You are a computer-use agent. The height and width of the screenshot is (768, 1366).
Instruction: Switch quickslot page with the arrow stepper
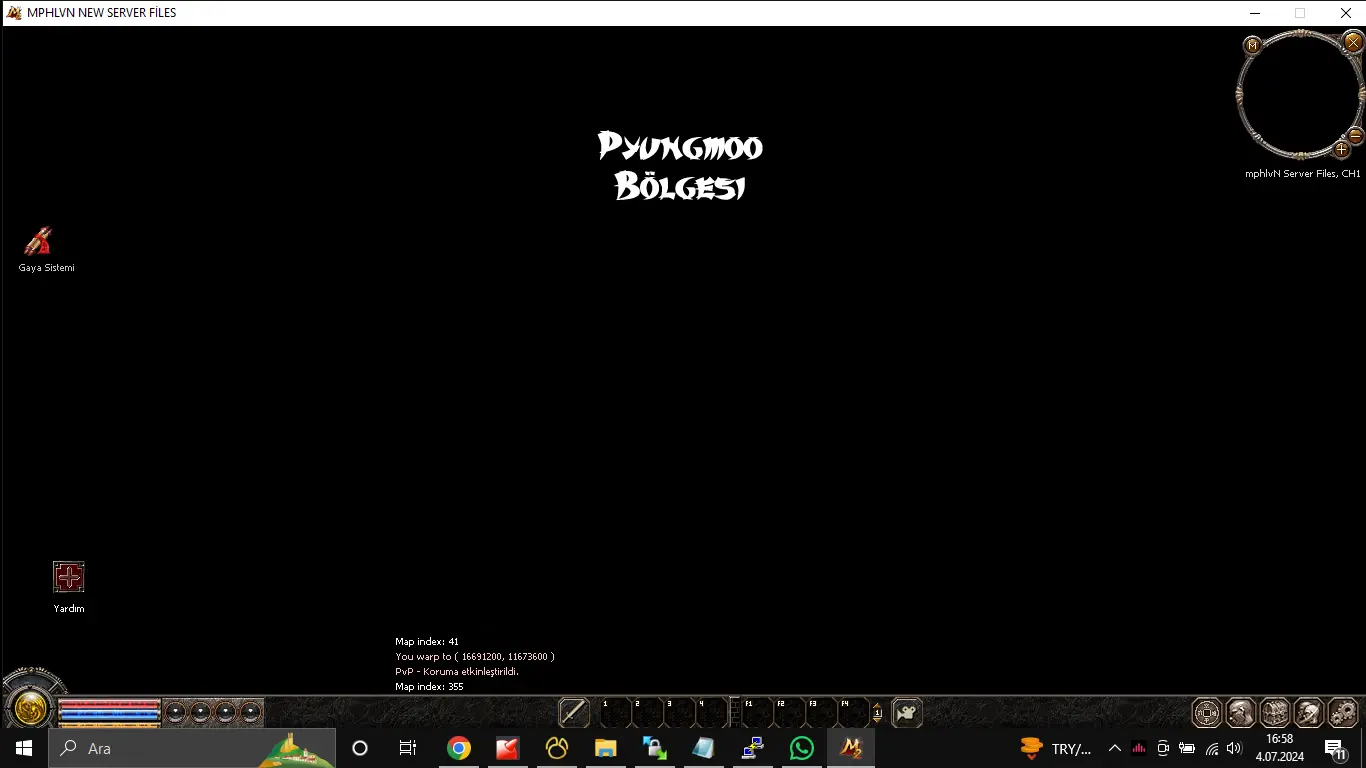[x=877, y=712]
